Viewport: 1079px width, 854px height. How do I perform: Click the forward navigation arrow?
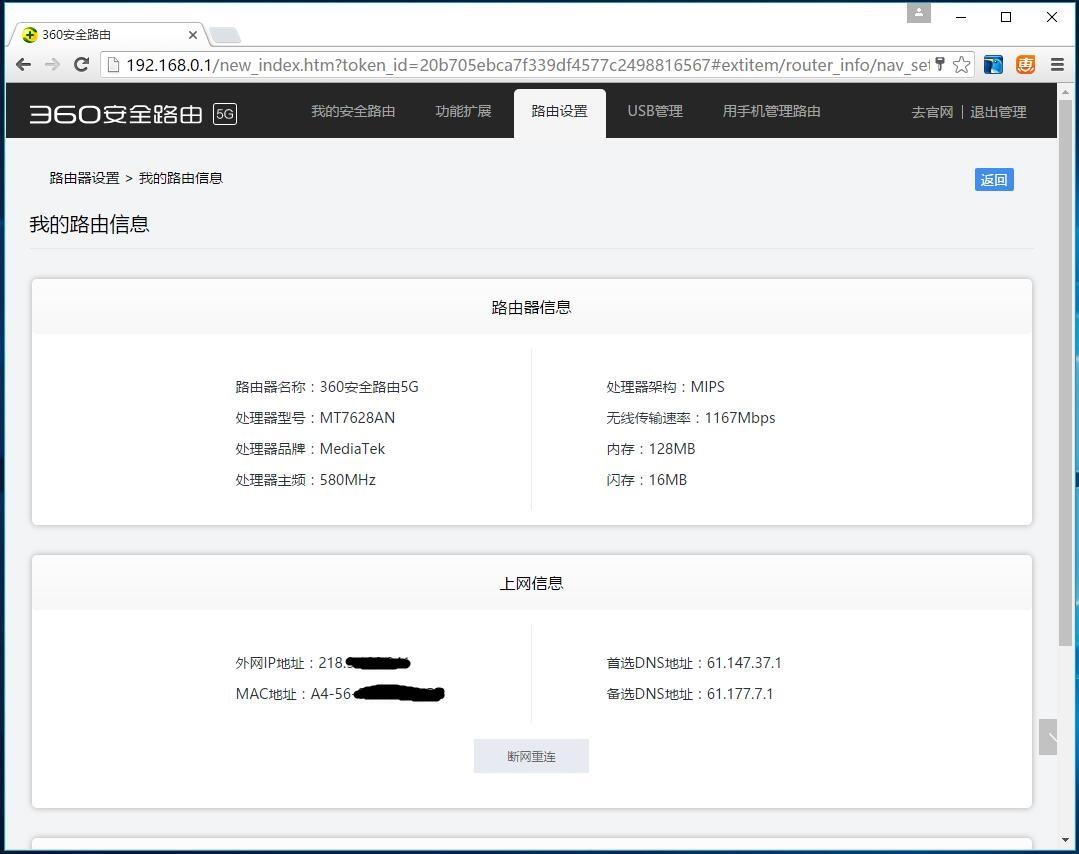point(53,64)
